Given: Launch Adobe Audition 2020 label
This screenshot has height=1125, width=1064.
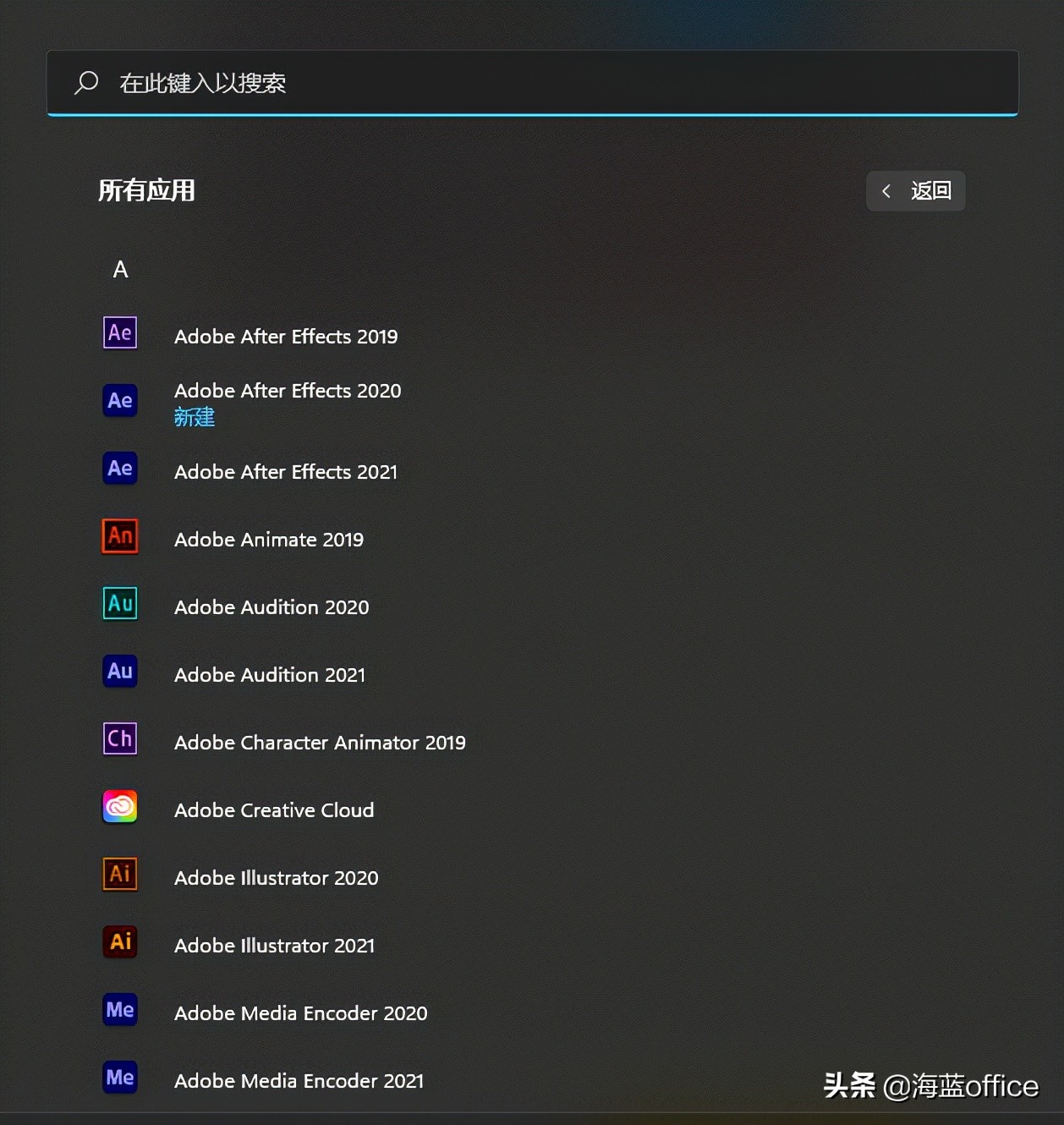Looking at the screenshot, I should (x=271, y=607).
